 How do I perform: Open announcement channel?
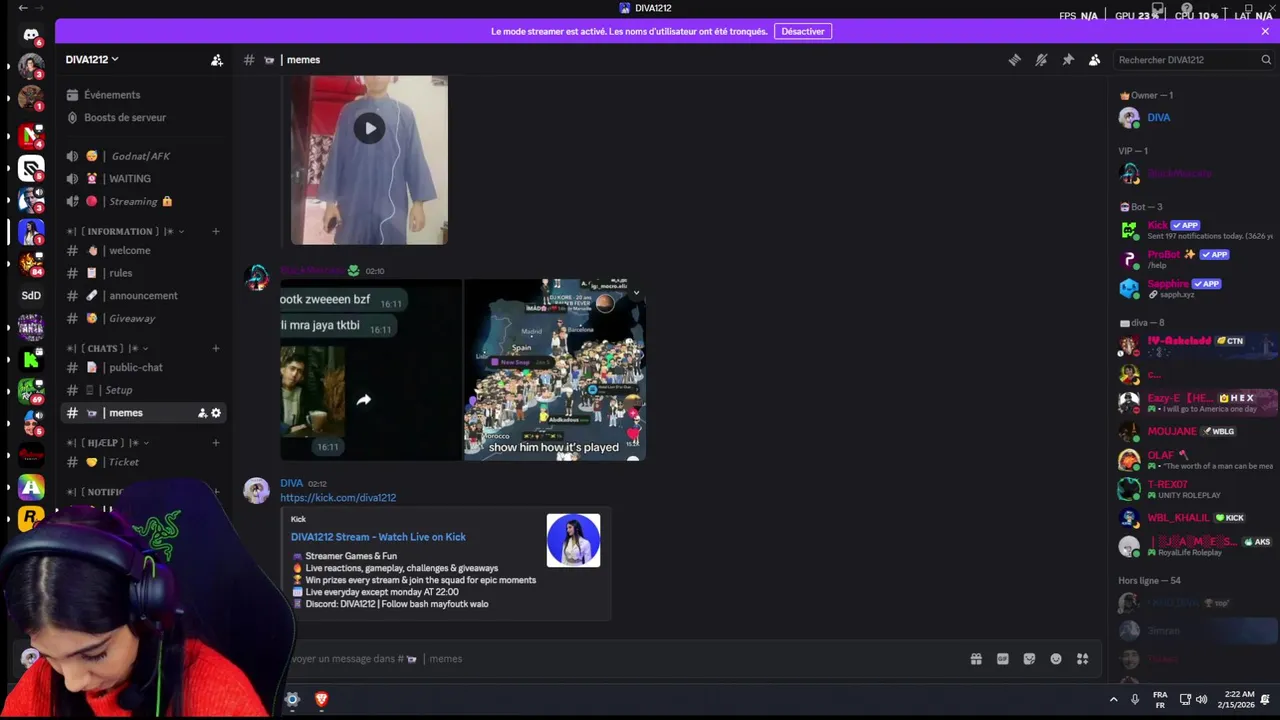[144, 296]
